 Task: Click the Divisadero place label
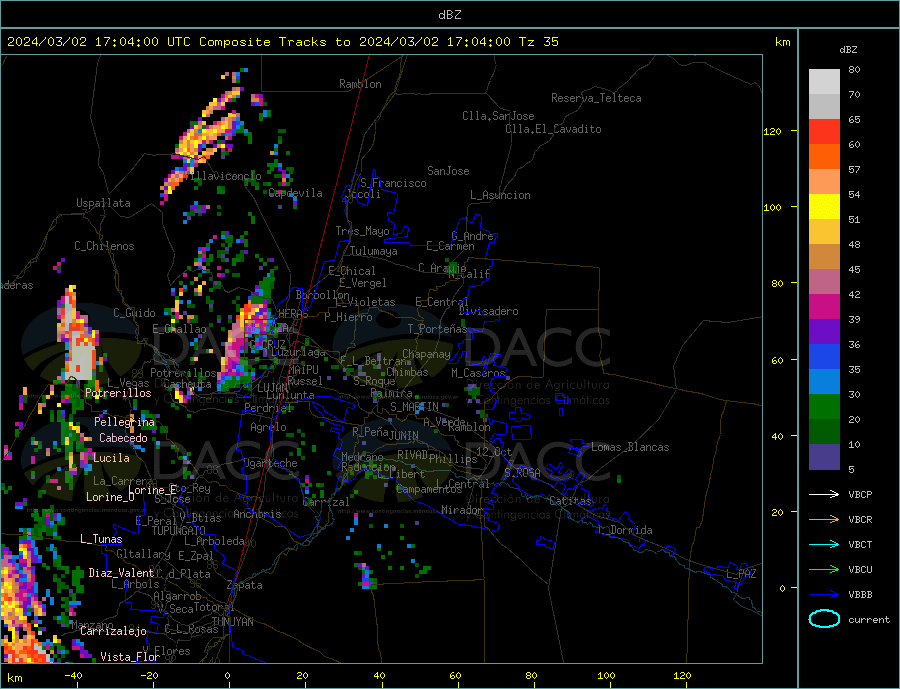488,311
